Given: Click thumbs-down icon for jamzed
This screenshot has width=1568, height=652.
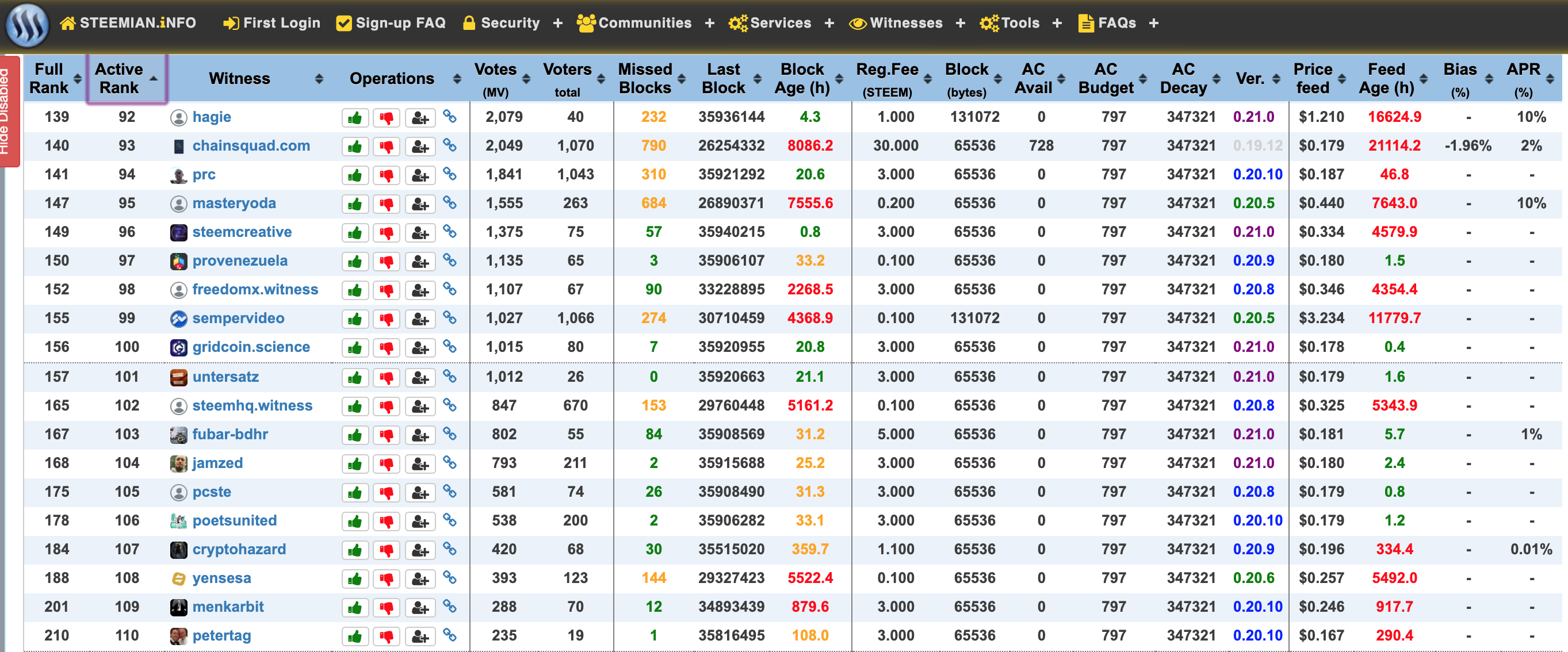Looking at the screenshot, I should click(387, 463).
